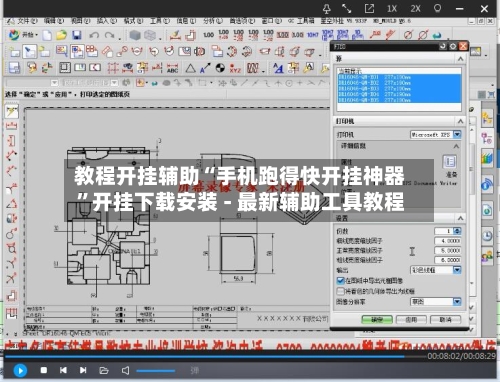500x382 pixels.
Task: Open the image resolution dropdown
Action: click(x=457, y=302)
